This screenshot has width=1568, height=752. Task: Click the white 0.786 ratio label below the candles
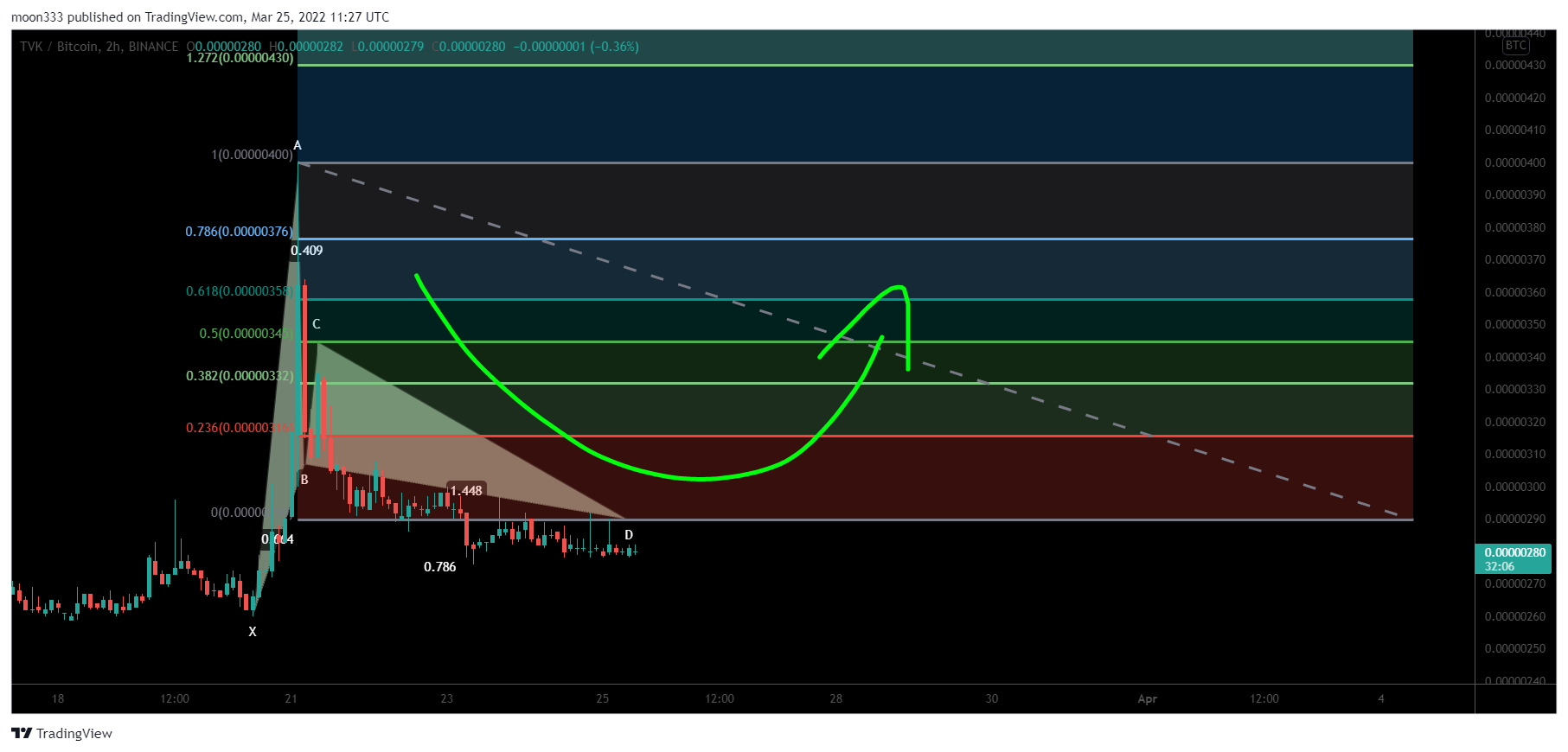tap(440, 567)
